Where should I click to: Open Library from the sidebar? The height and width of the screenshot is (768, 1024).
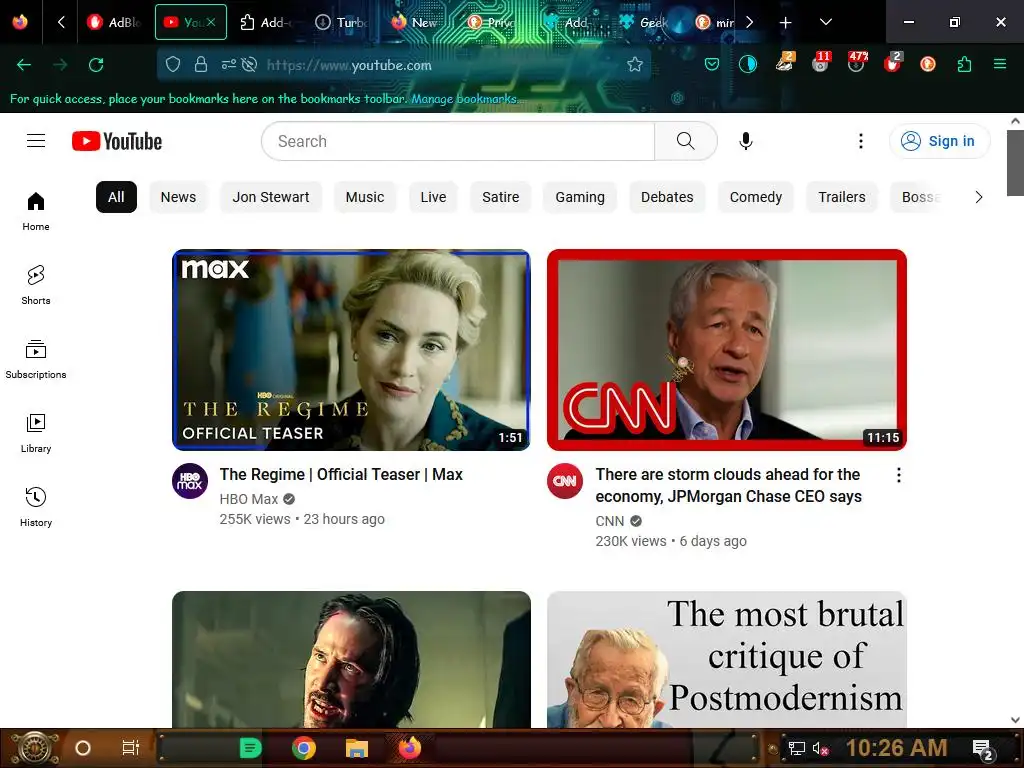coord(36,433)
